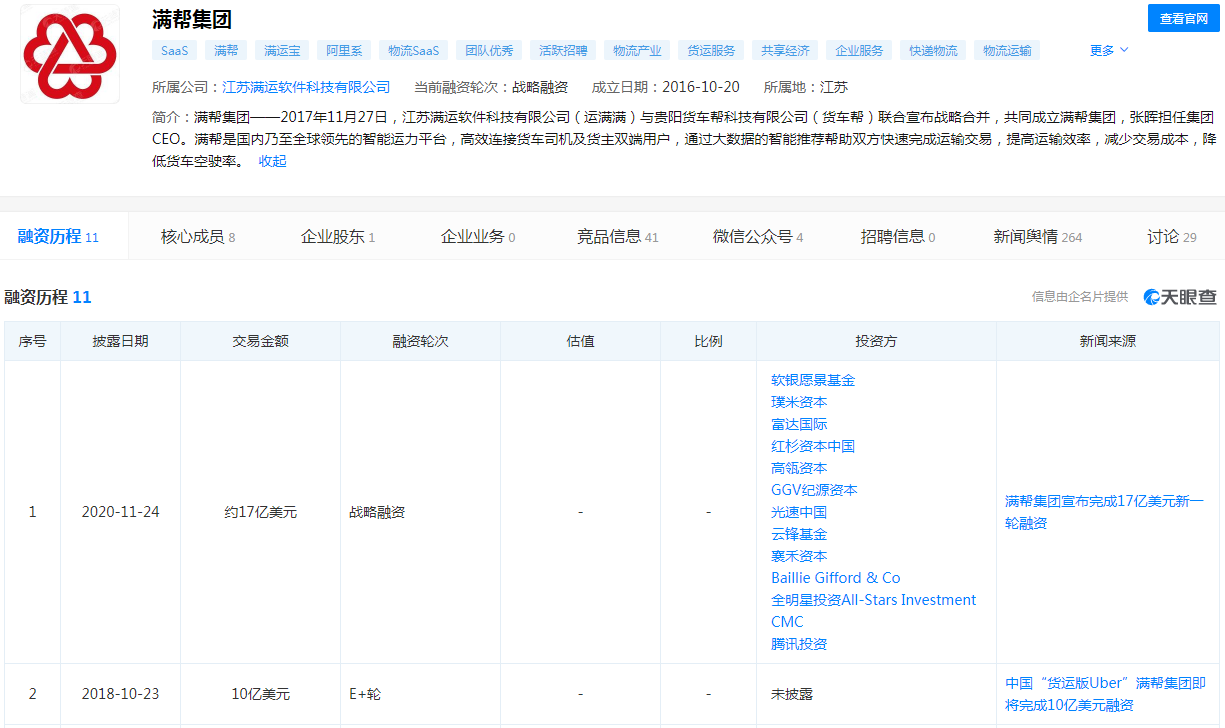Open the 天眼查 logo link
Image resolution: width=1225 pixels, height=728 pixels.
tap(1181, 297)
